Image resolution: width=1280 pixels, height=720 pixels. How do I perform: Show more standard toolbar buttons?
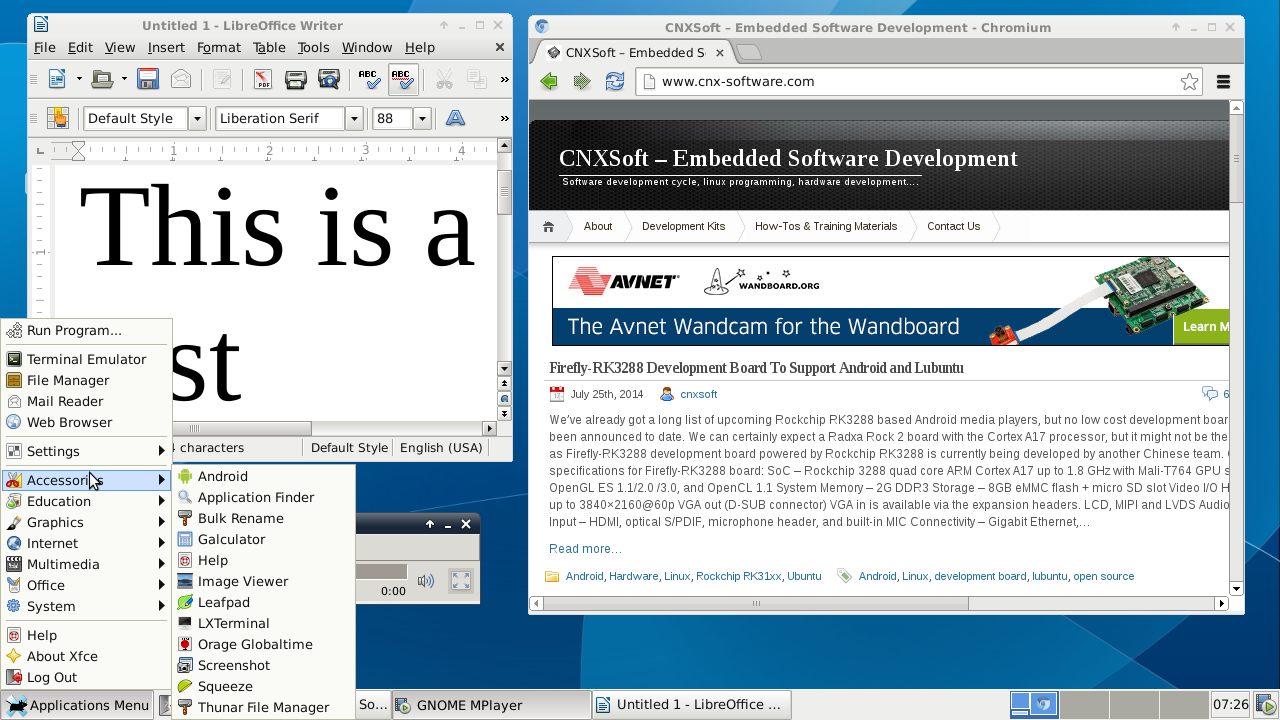(504, 79)
